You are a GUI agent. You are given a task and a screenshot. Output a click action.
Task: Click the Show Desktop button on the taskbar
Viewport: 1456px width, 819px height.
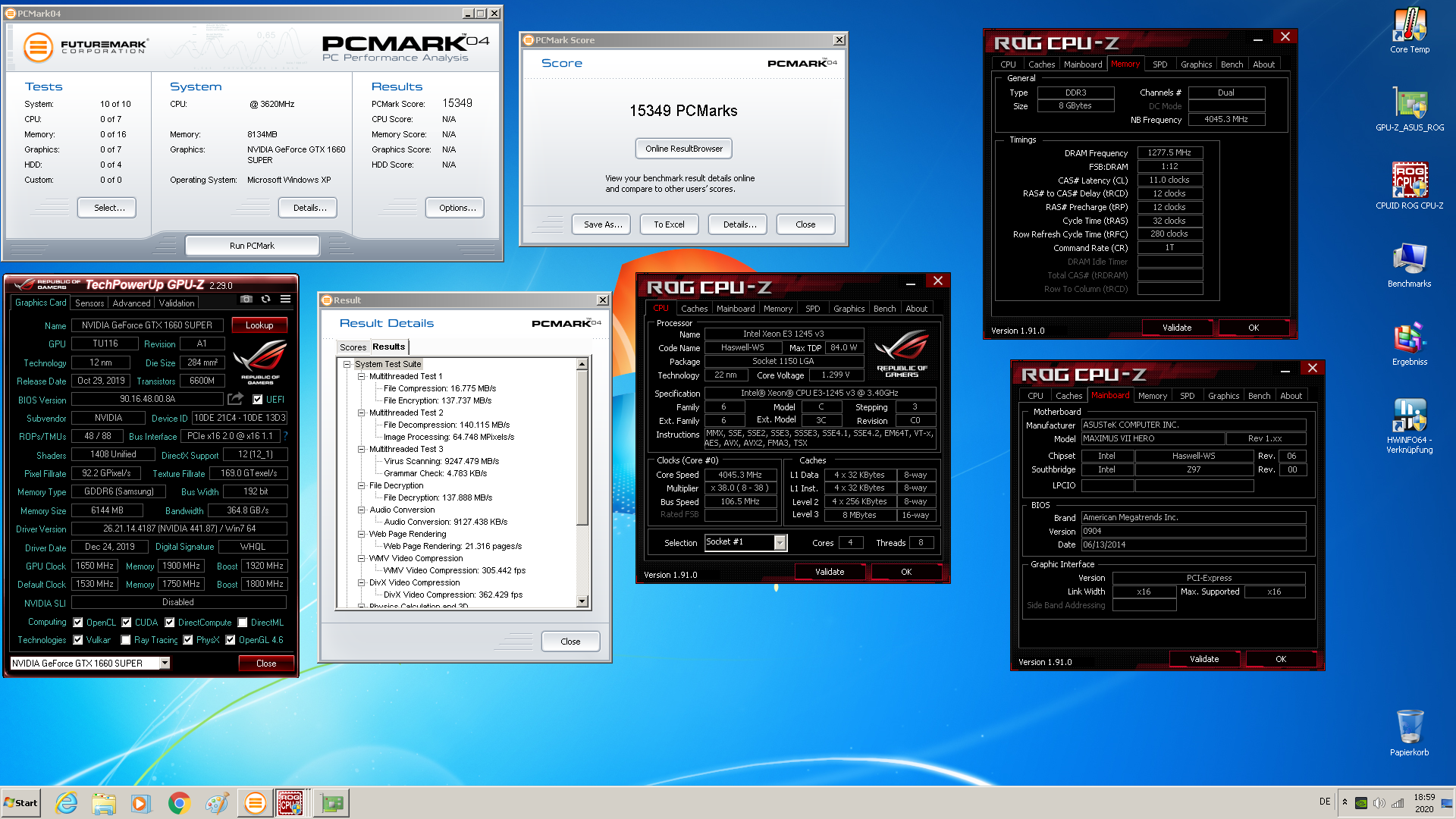click(1448, 803)
